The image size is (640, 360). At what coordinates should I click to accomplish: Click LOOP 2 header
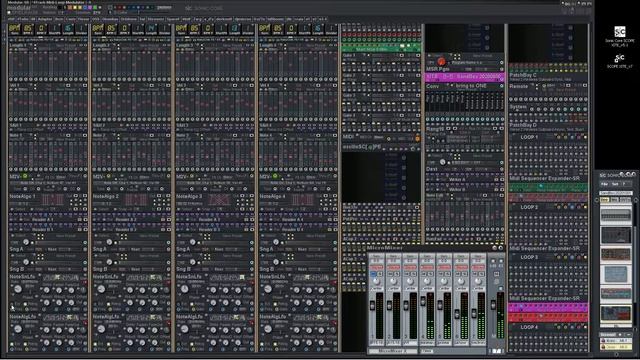tap(529, 207)
